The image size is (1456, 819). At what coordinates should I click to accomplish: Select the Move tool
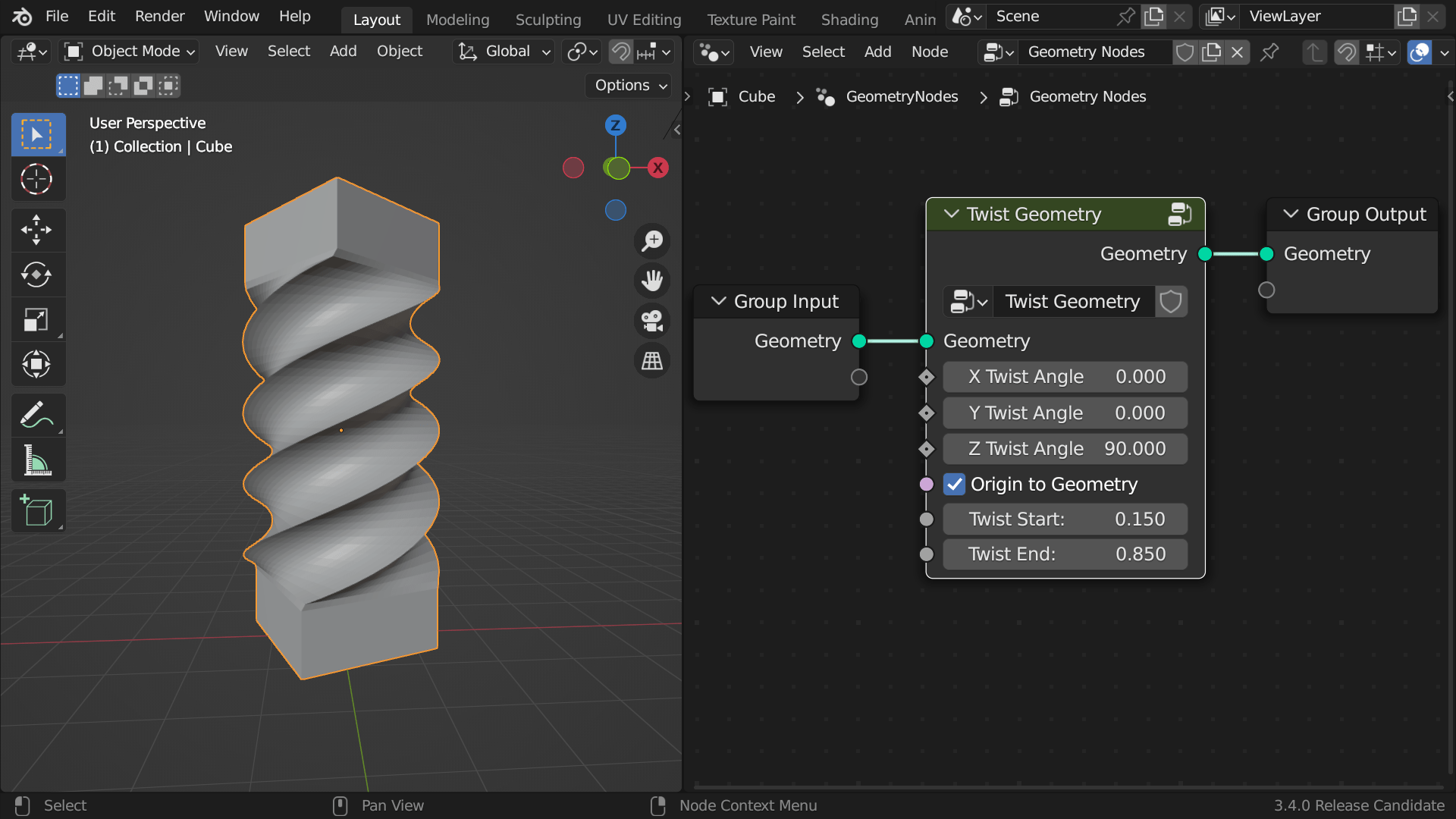pos(38,230)
